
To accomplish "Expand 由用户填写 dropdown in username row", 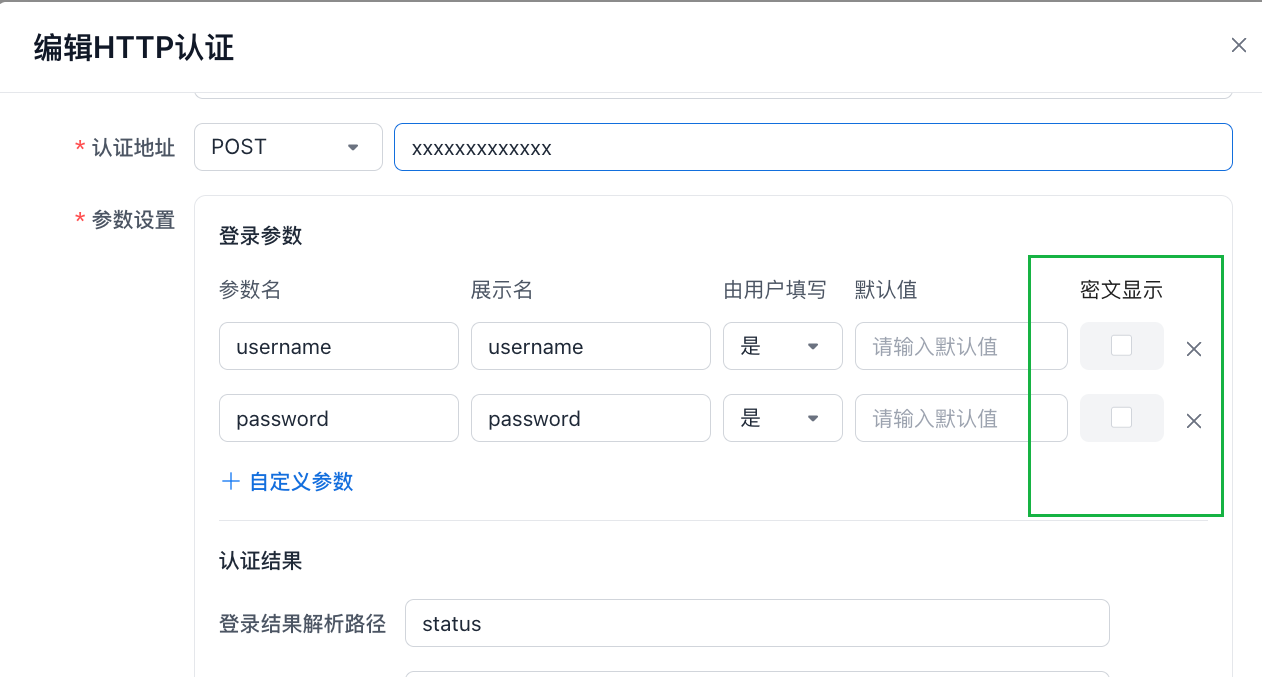I will [x=782, y=346].
